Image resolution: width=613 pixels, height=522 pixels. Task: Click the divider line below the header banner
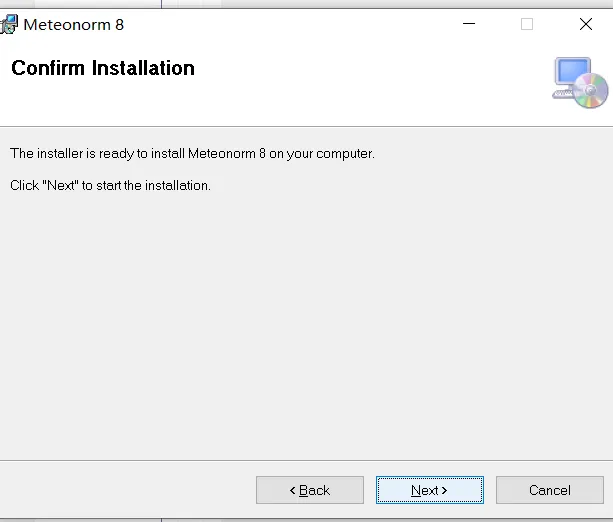[300, 126]
